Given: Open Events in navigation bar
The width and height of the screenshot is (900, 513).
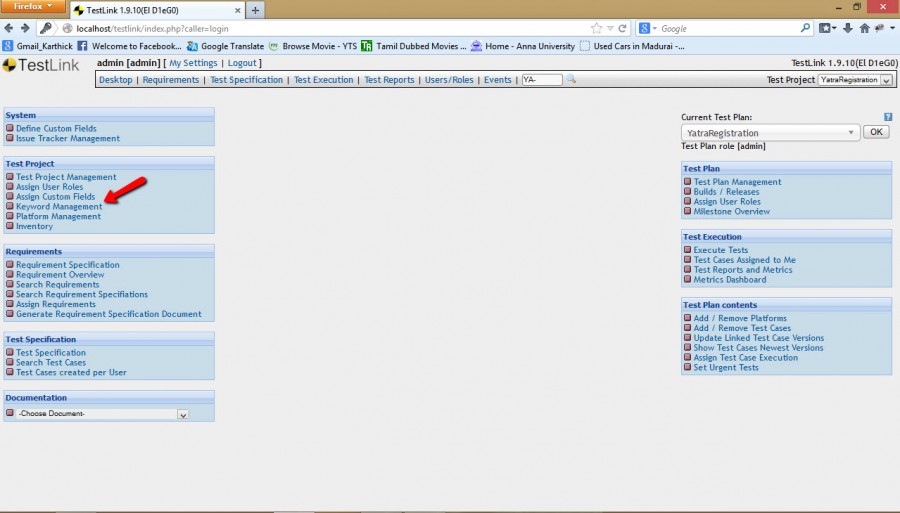Looking at the screenshot, I should click(498, 80).
